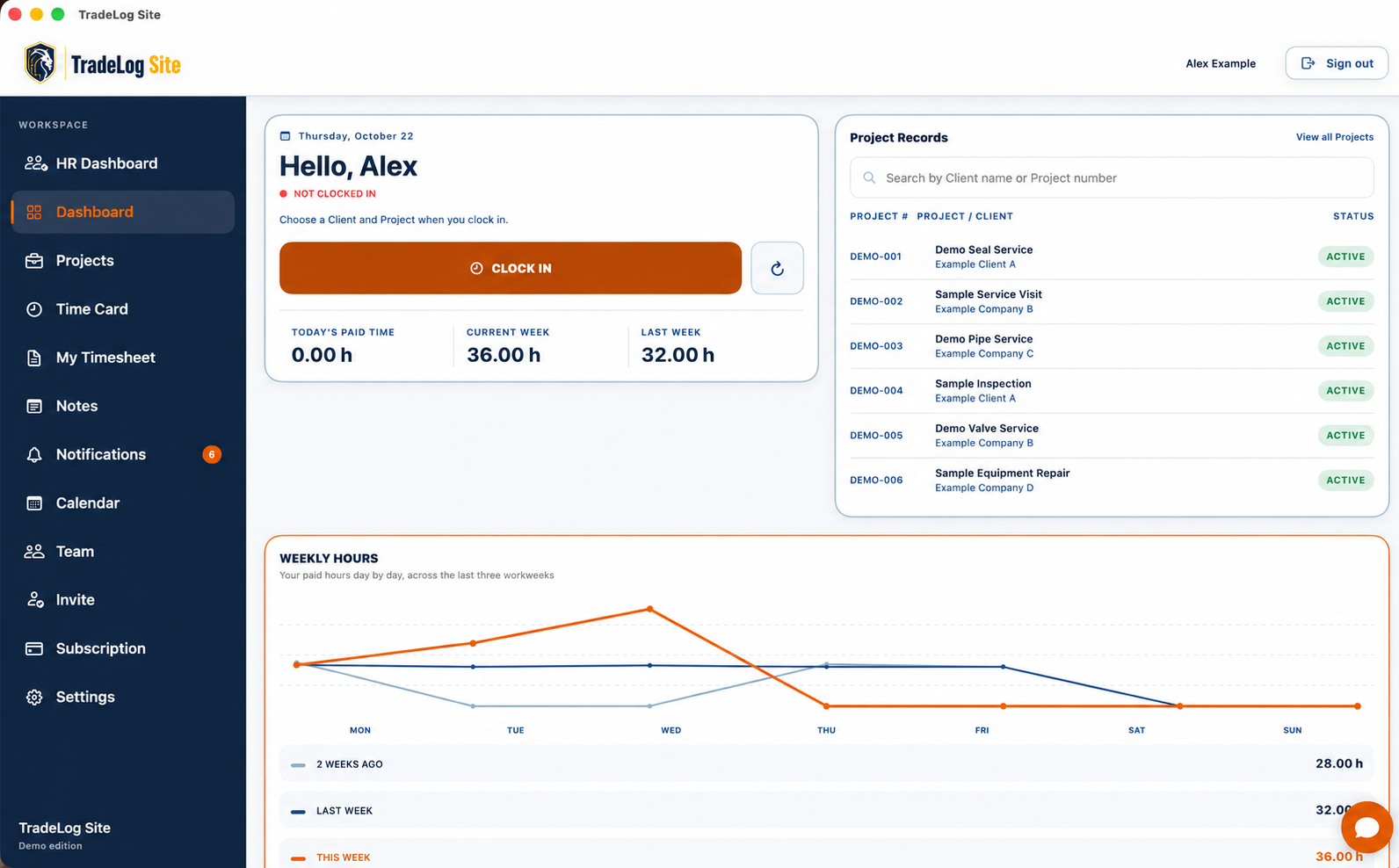Click the TradeLog Site shield logo
Viewport: 1399px width, 868px height.
coord(40,63)
